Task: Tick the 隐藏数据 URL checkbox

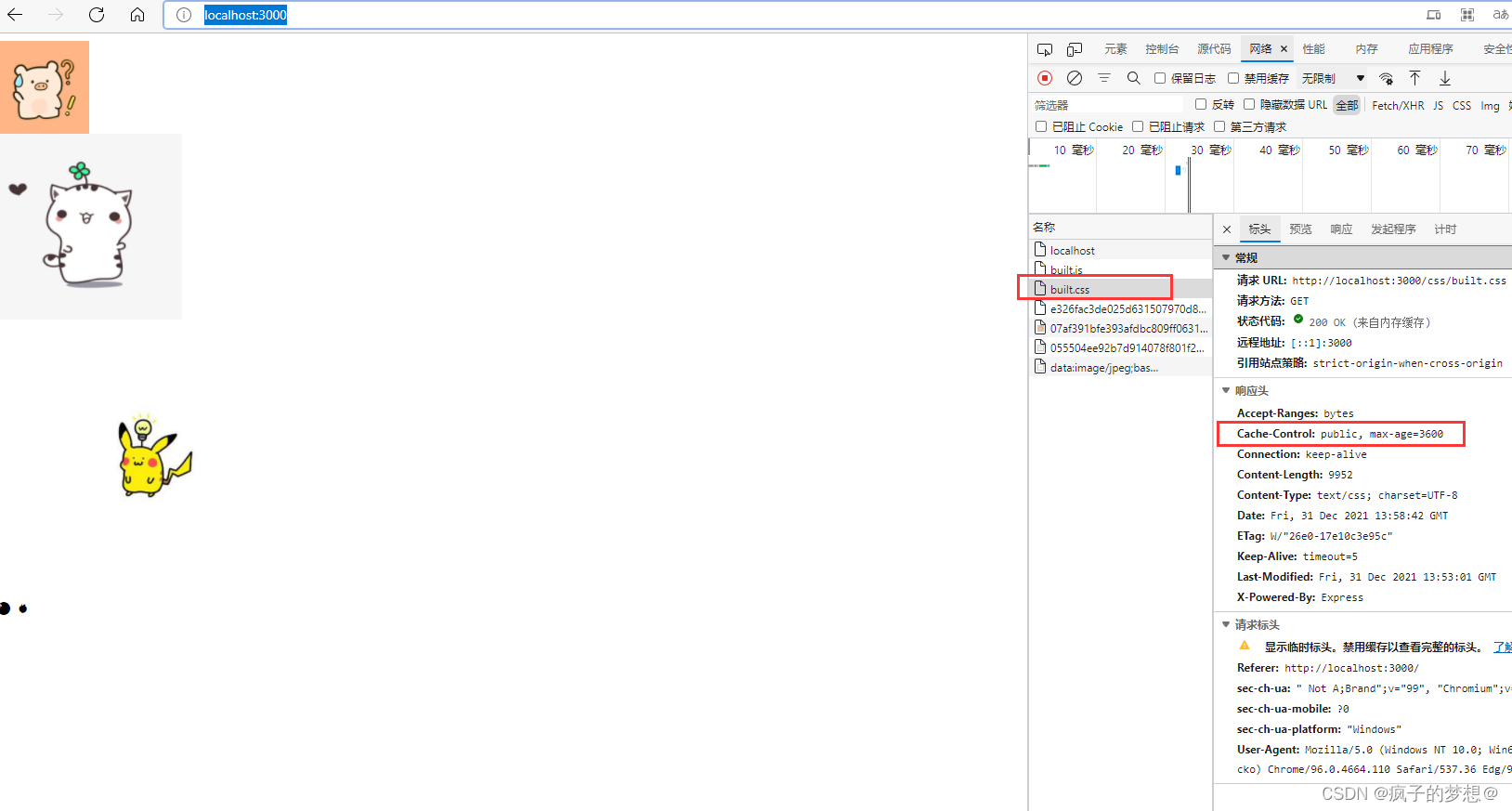Action: click(1249, 104)
